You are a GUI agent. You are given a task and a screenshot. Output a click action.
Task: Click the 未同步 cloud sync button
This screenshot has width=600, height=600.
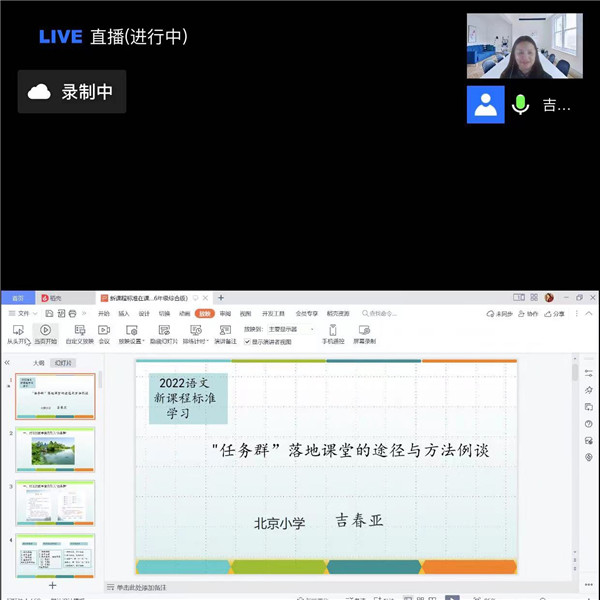pos(499,314)
